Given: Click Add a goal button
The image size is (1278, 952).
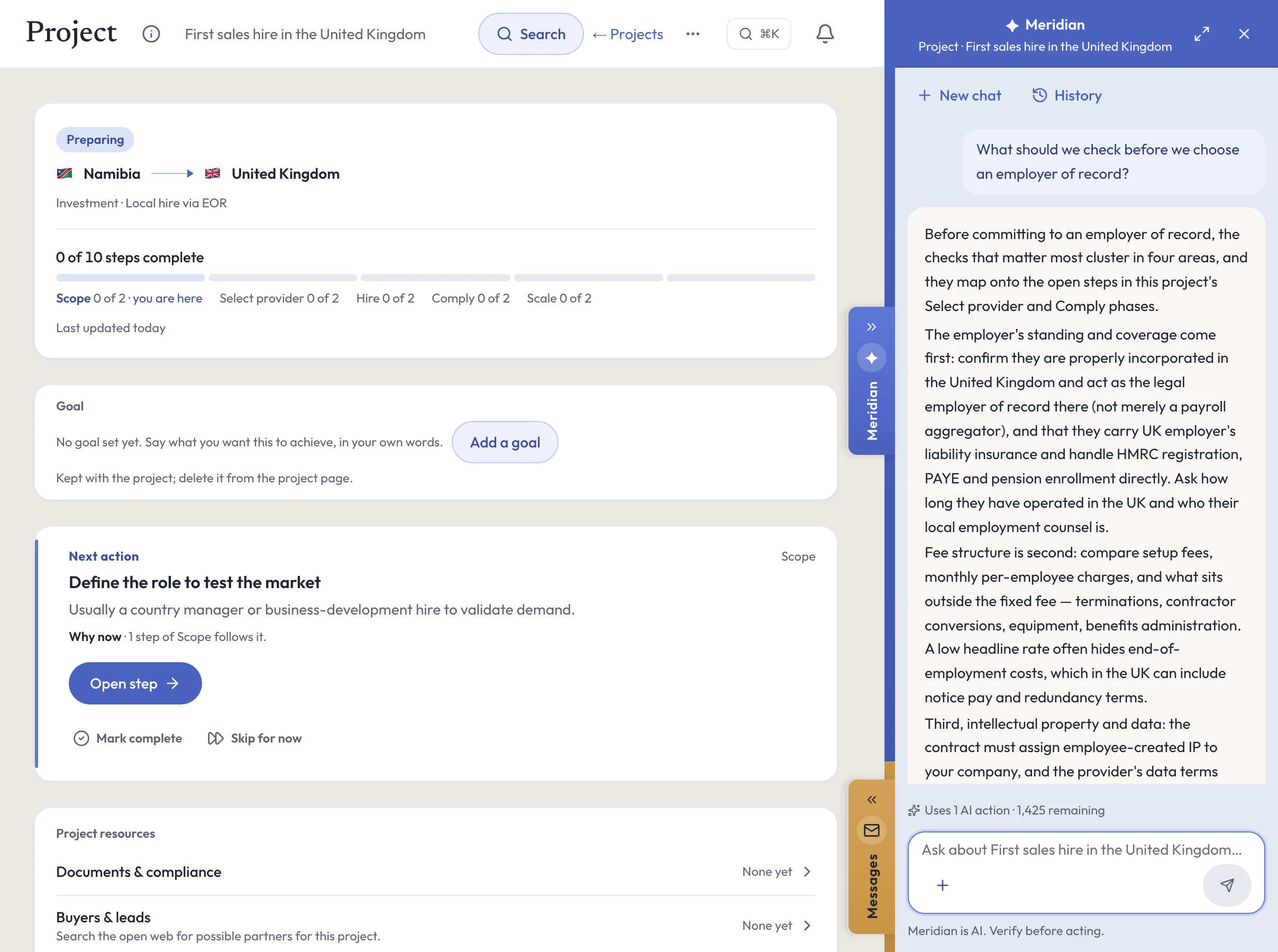Looking at the screenshot, I should 505,442.
